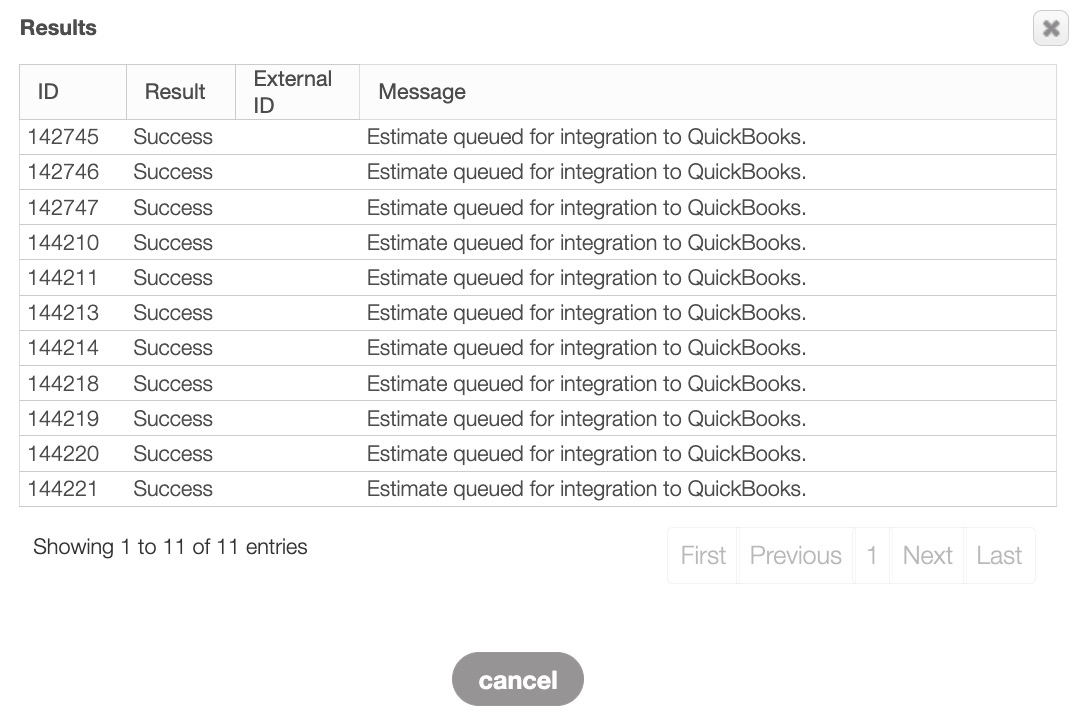Click Success result for ID 144211
This screenshot has height=714, width=1078.
[x=173, y=278]
